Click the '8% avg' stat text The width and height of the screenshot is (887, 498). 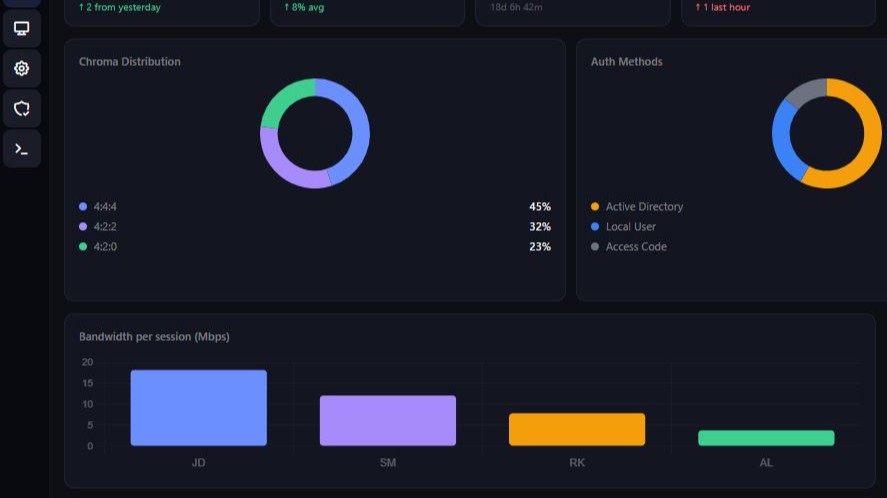tap(304, 7)
